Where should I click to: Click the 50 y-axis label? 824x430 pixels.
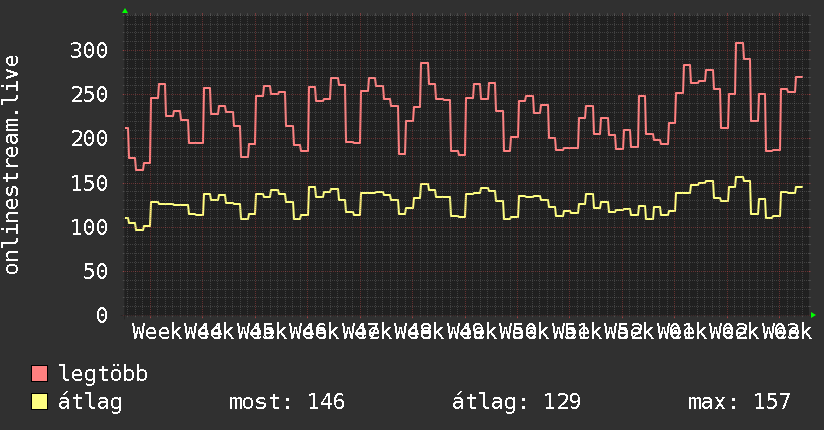pos(96,271)
